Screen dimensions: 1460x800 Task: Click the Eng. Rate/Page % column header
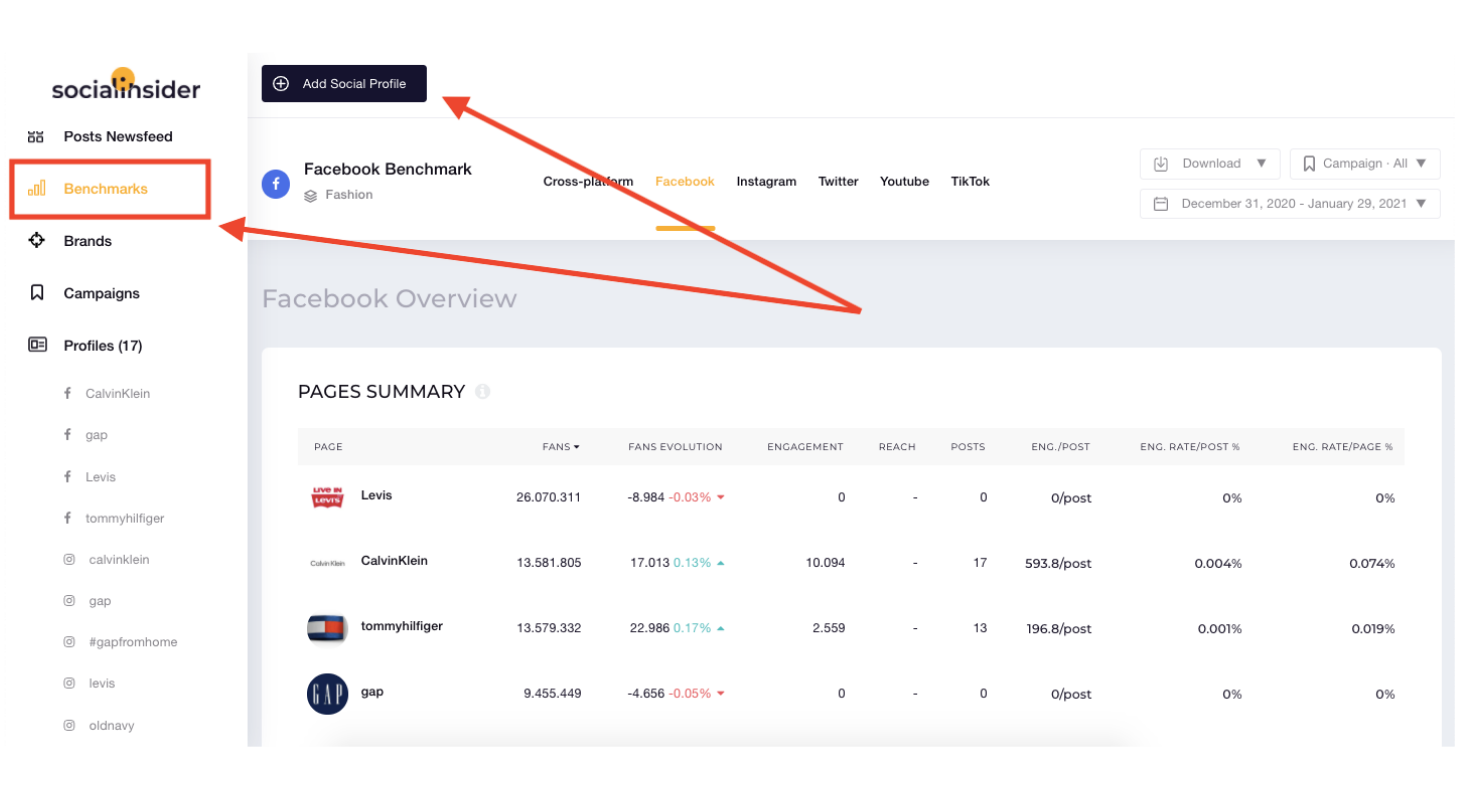pos(1342,447)
